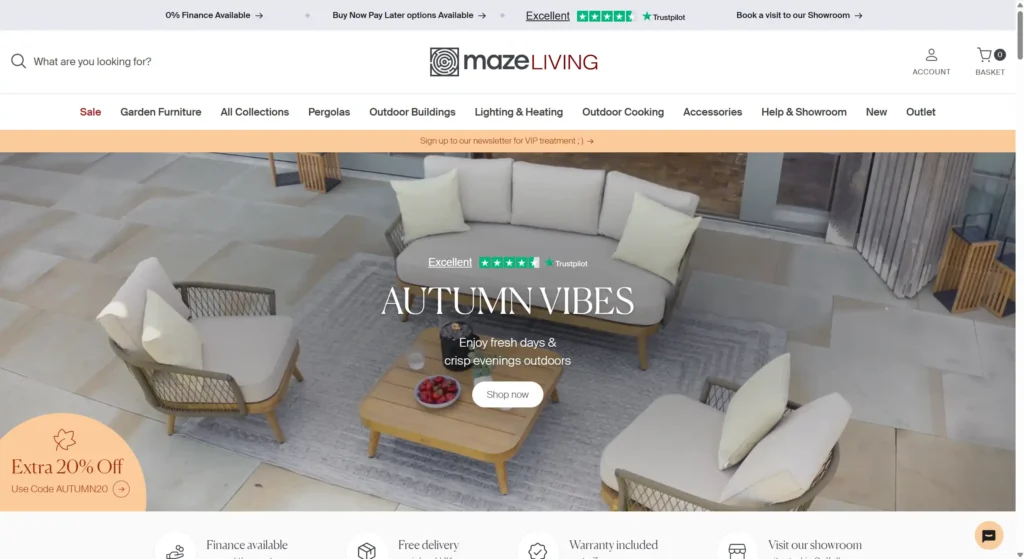This screenshot has width=1024, height=559.
Task: Open the Basket cart icon
Action: click(985, 55)
